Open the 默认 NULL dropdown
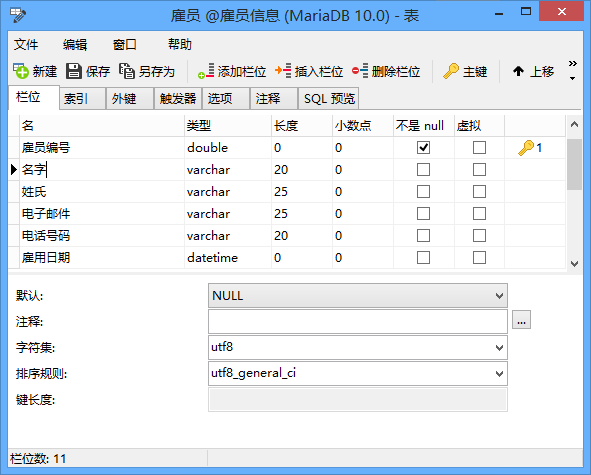 coord(358,296)
